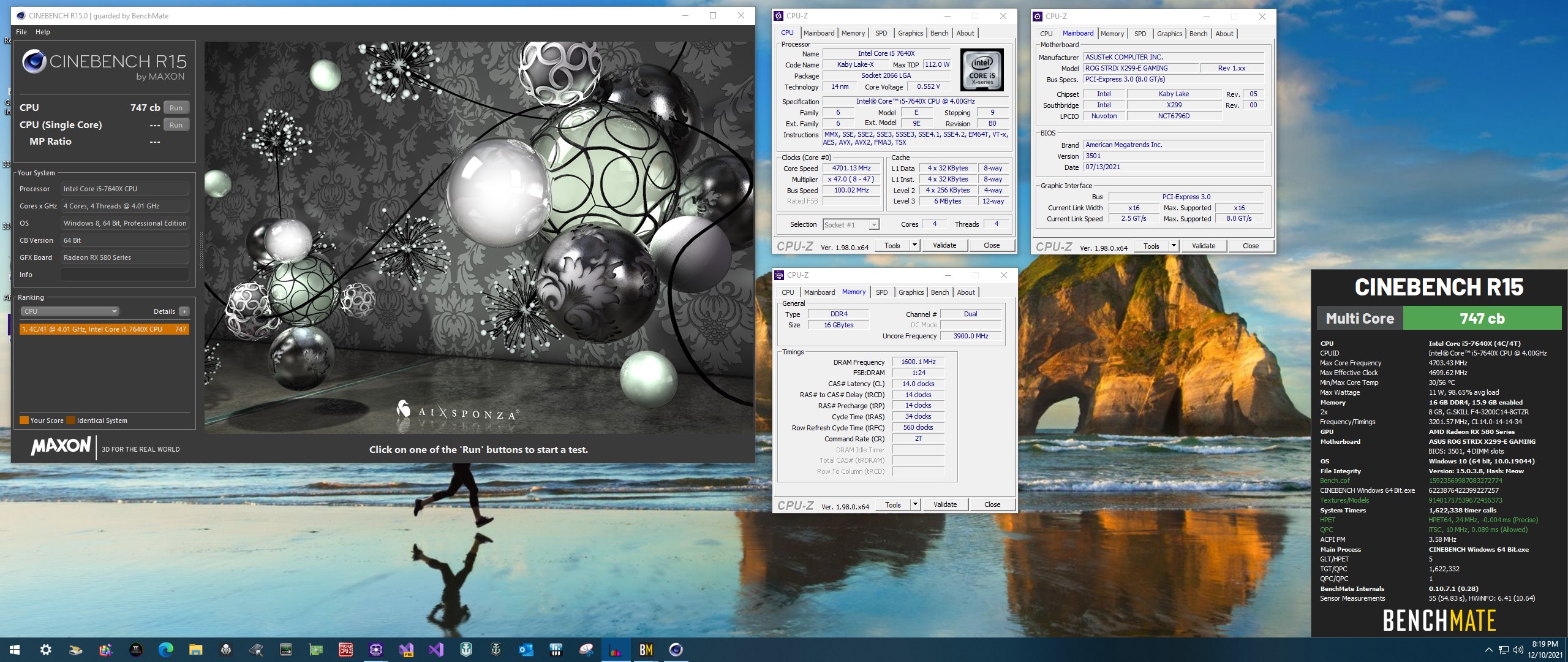Image resolution: width=1568 pixels, height=662 pixels.
Task: Open the World of Warships shield icon
Action: 466,650
